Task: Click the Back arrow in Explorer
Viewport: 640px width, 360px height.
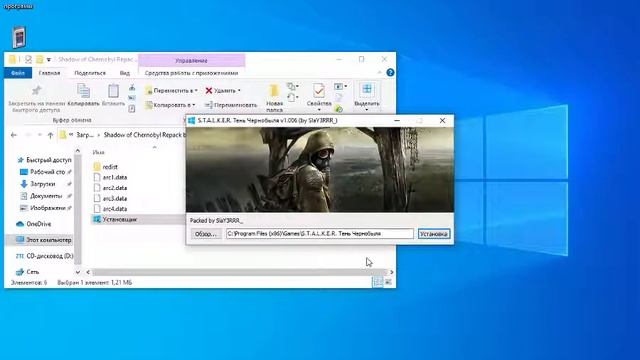Action: coord(13,135)
